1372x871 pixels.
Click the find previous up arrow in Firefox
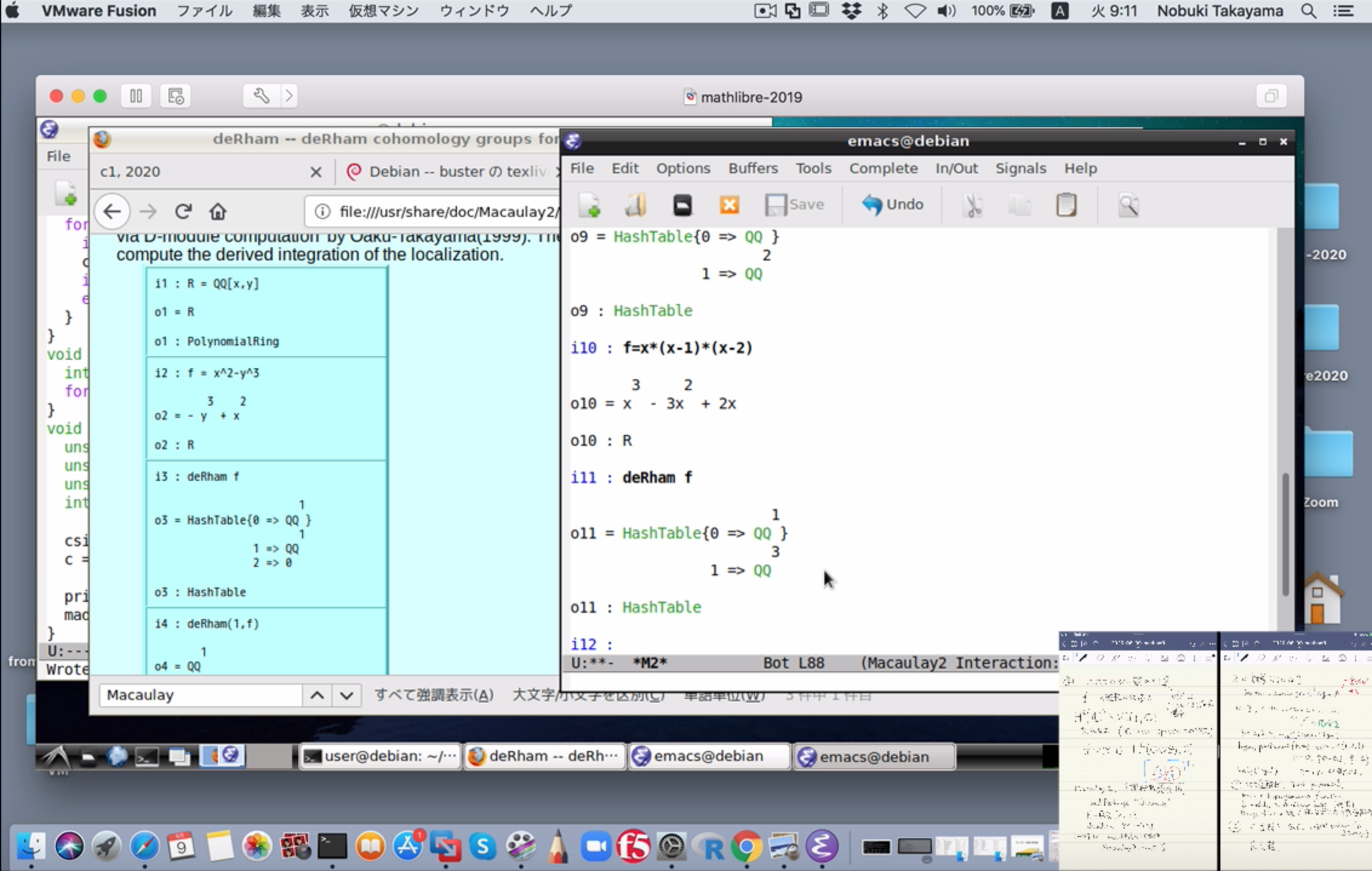(317, 695)
